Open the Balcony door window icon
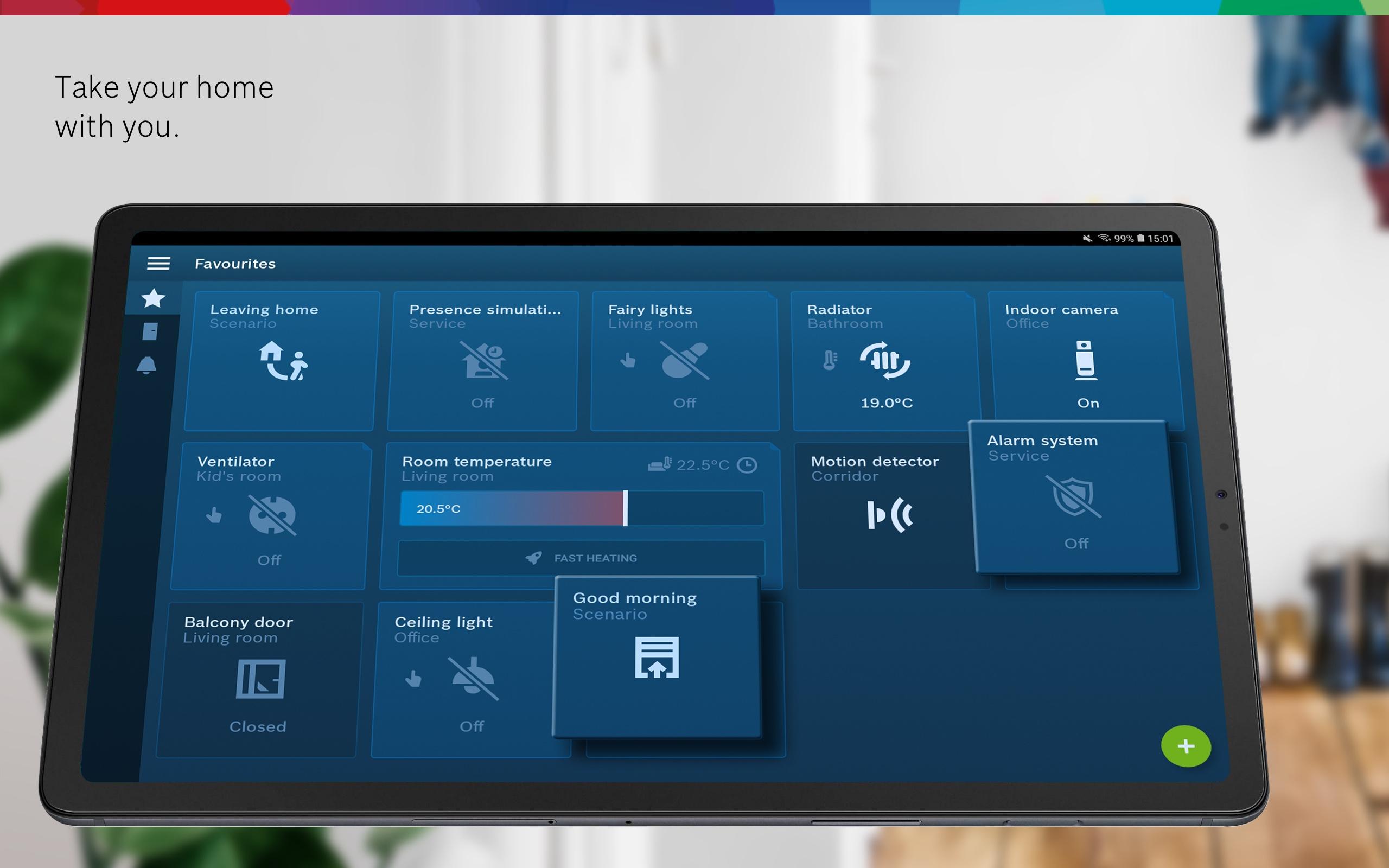 pyautogui.click(x=260, y=679)
